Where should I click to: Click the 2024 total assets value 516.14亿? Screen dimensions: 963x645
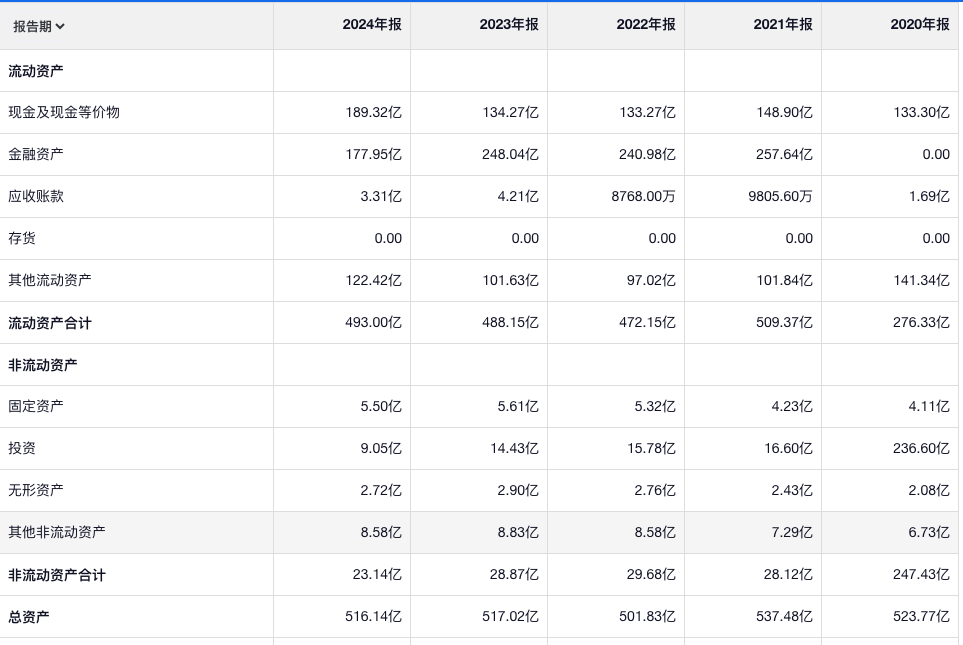pyautogui.click(x=373, y=617)
